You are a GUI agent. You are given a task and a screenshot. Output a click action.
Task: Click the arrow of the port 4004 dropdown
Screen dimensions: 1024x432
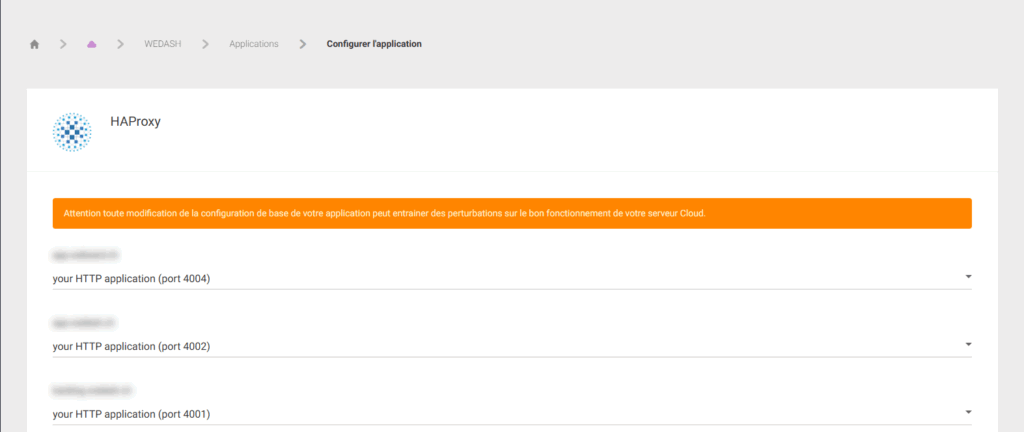(x=968, y=277)
